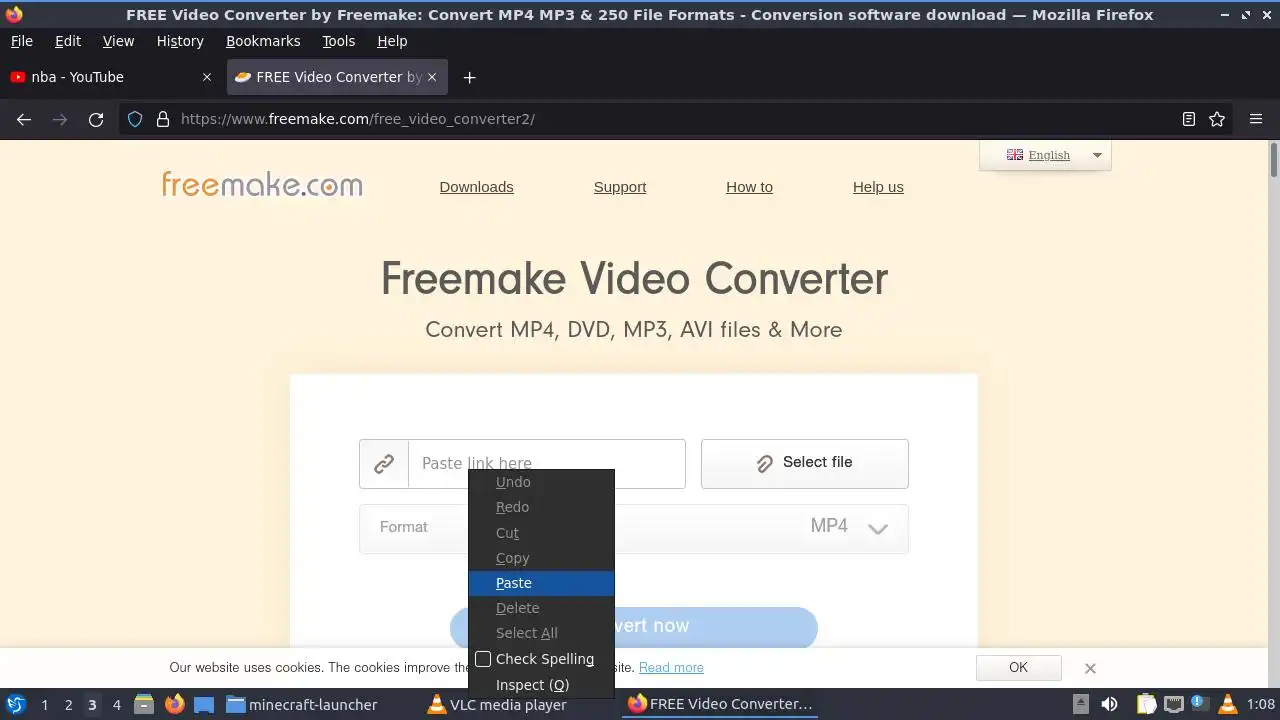Open the Tools menu
The height and width of the screenshot is (720, 1280).
point(338,41)
